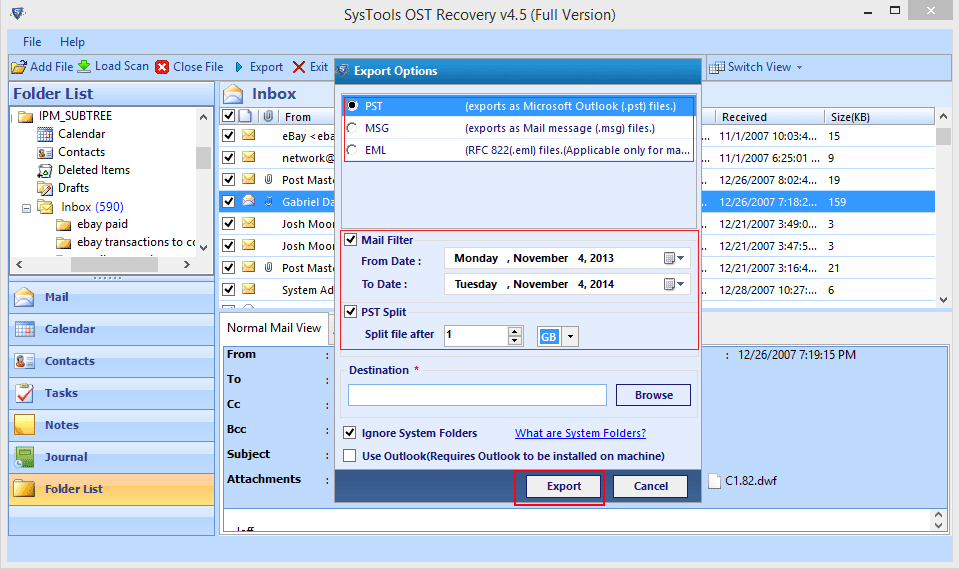Click the IPM_SUBTREE root folder icon
Viewport: 960px width, 569px height.
point(25,116)
